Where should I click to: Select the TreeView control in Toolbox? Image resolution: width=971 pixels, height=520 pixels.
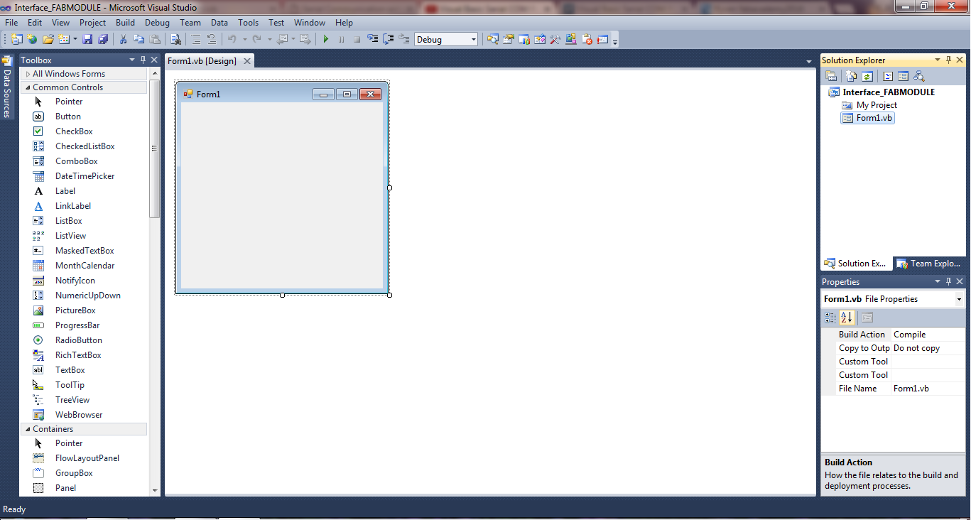coord(72,400)
